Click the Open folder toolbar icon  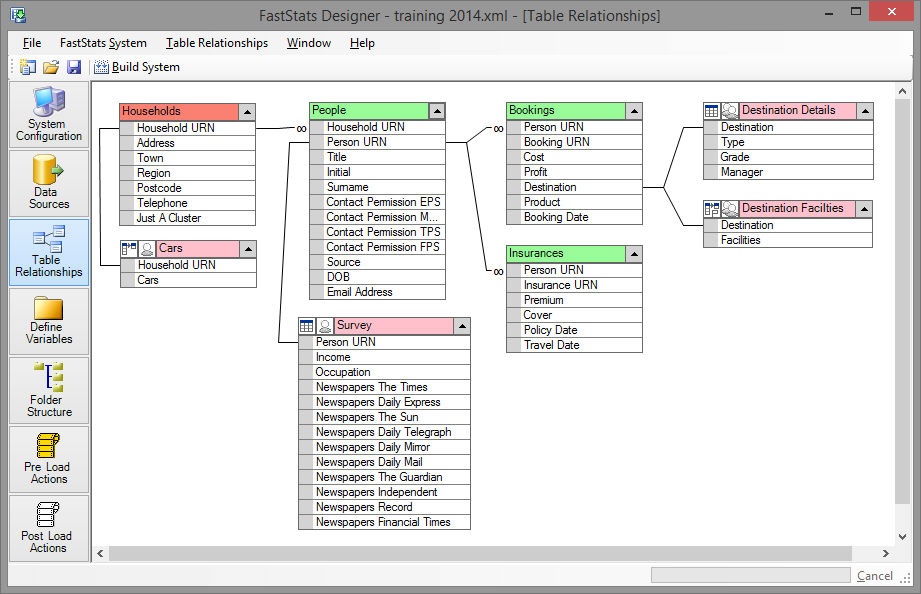(51, 67)
